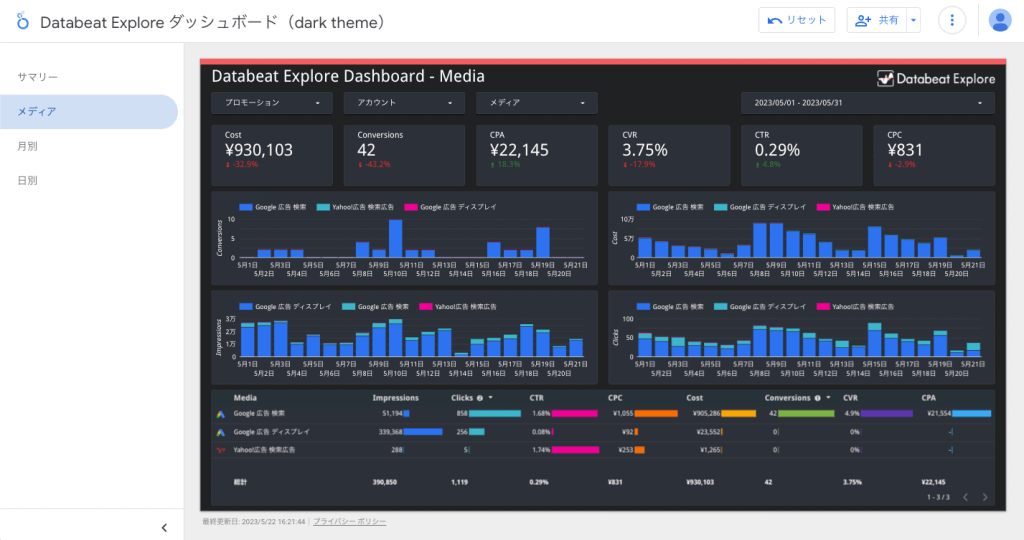This screenshot has width=1024, height=540.
Task: Select the メディア page in sidebar
Action: click(x=89, y=112)
